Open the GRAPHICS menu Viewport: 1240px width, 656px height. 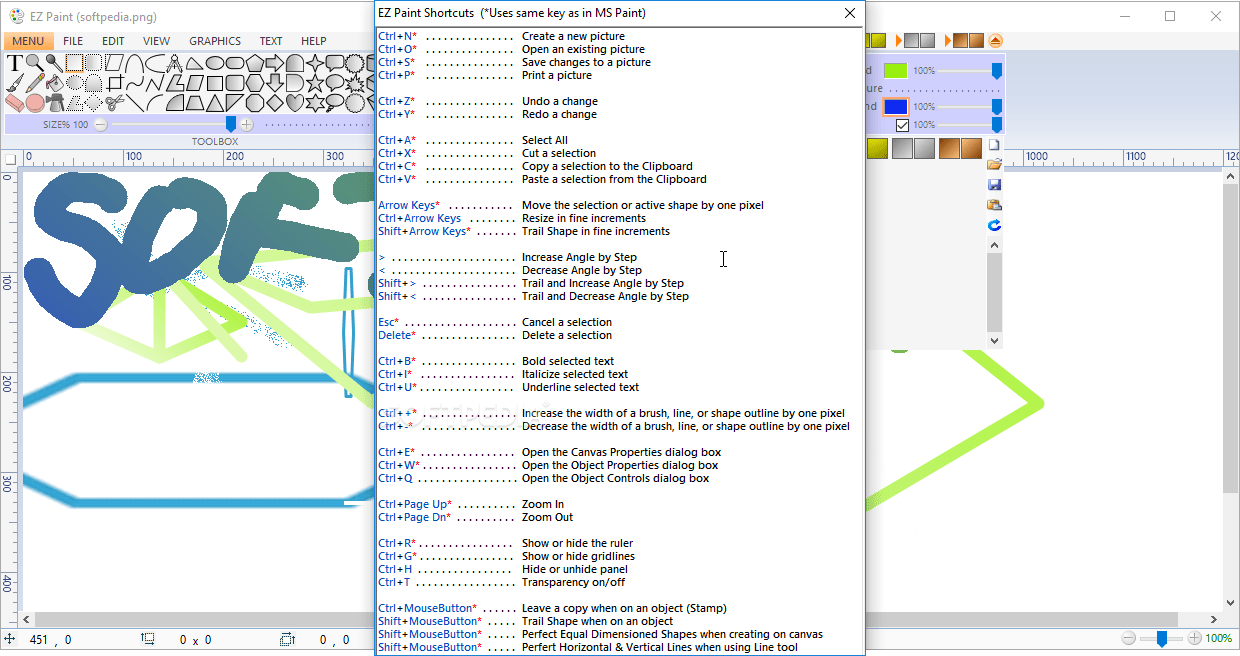(214, 40)
